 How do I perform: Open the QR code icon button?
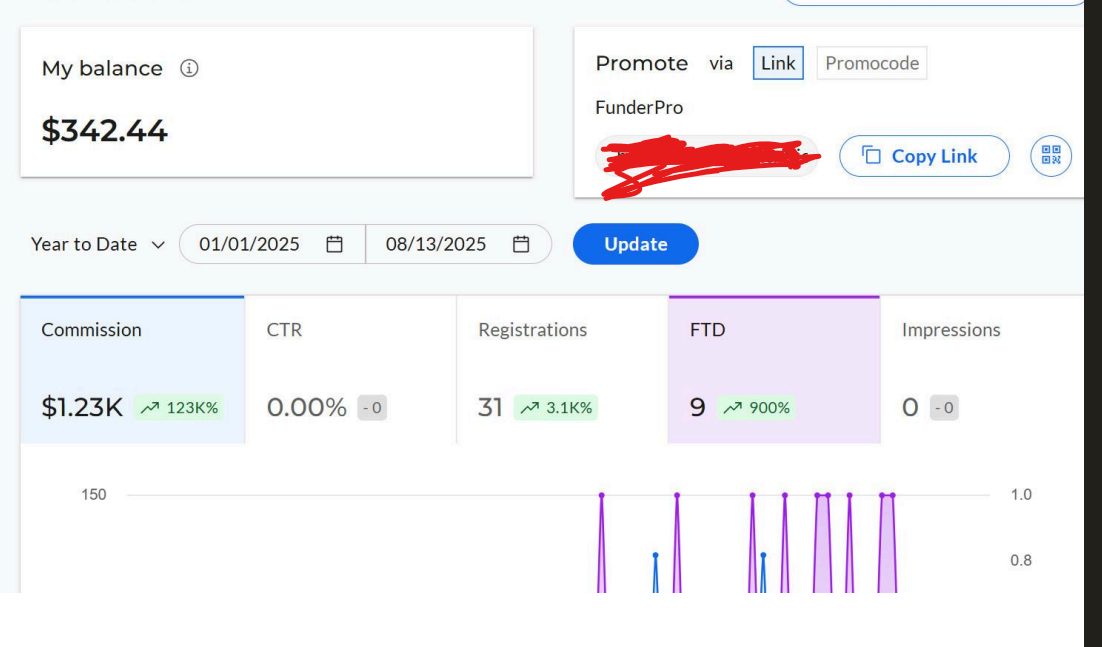tap(1050, 156)
